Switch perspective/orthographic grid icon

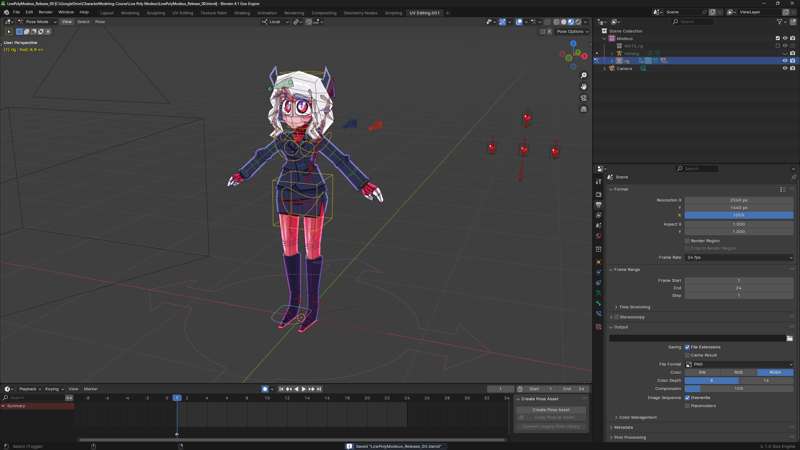pyautogui.click(x=584, y=109)
